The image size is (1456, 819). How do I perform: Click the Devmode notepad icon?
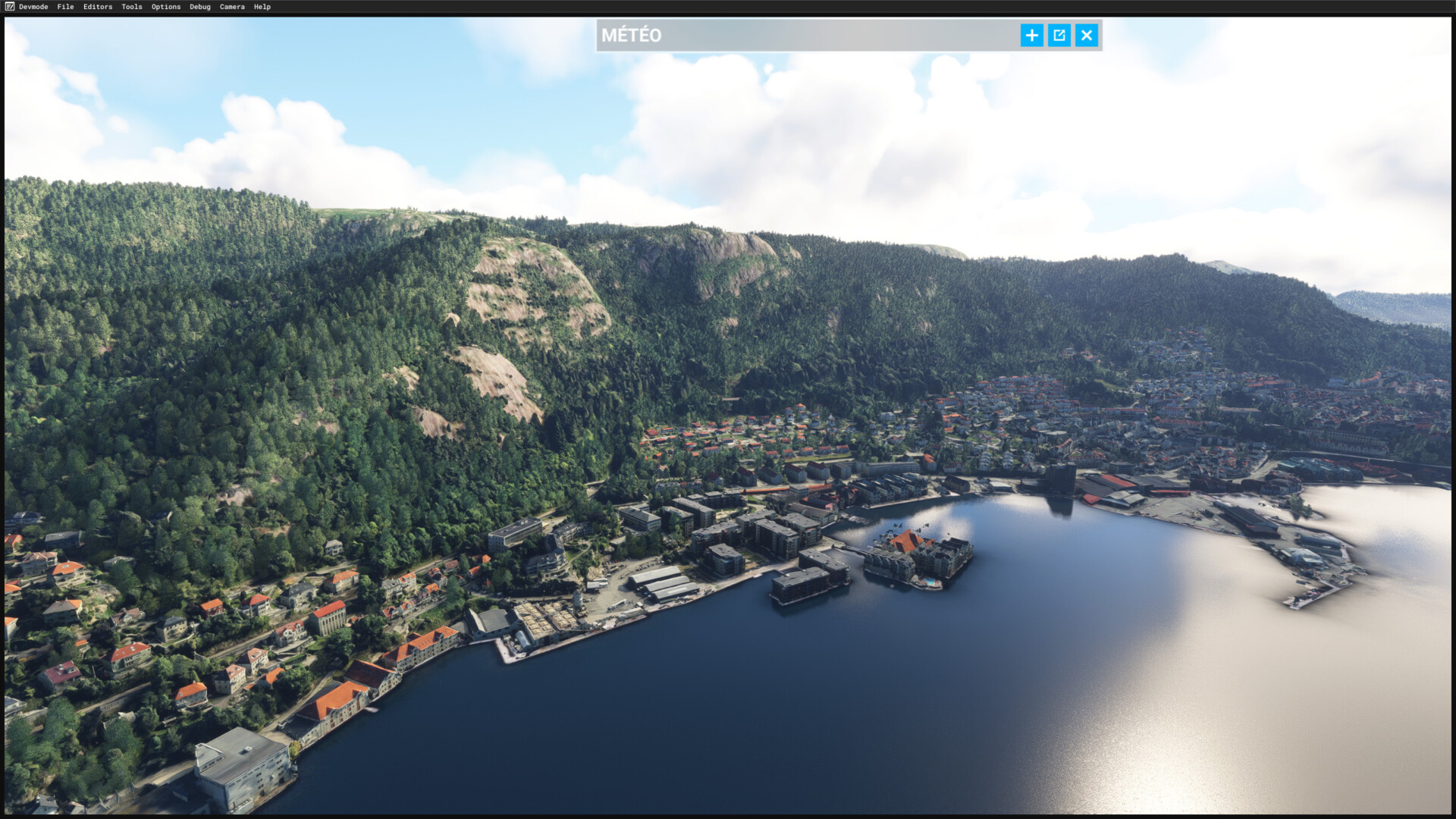9,7
